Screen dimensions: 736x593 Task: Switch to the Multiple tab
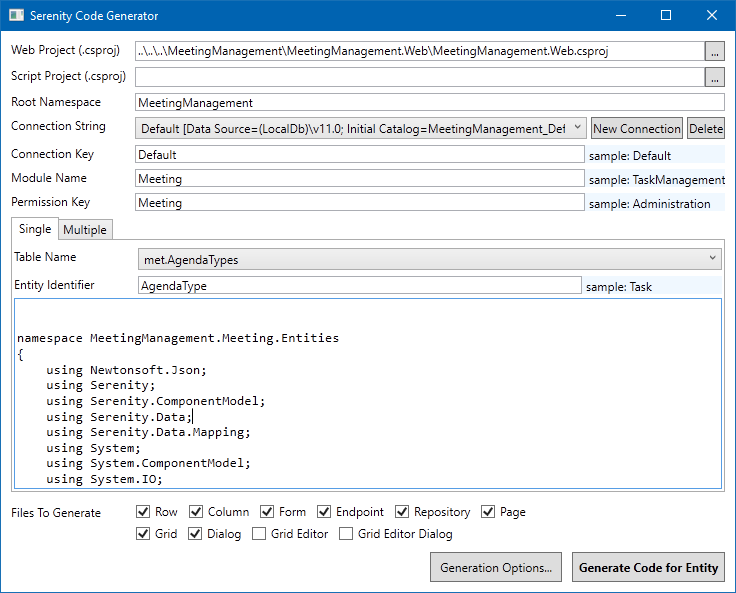[85, 230]
